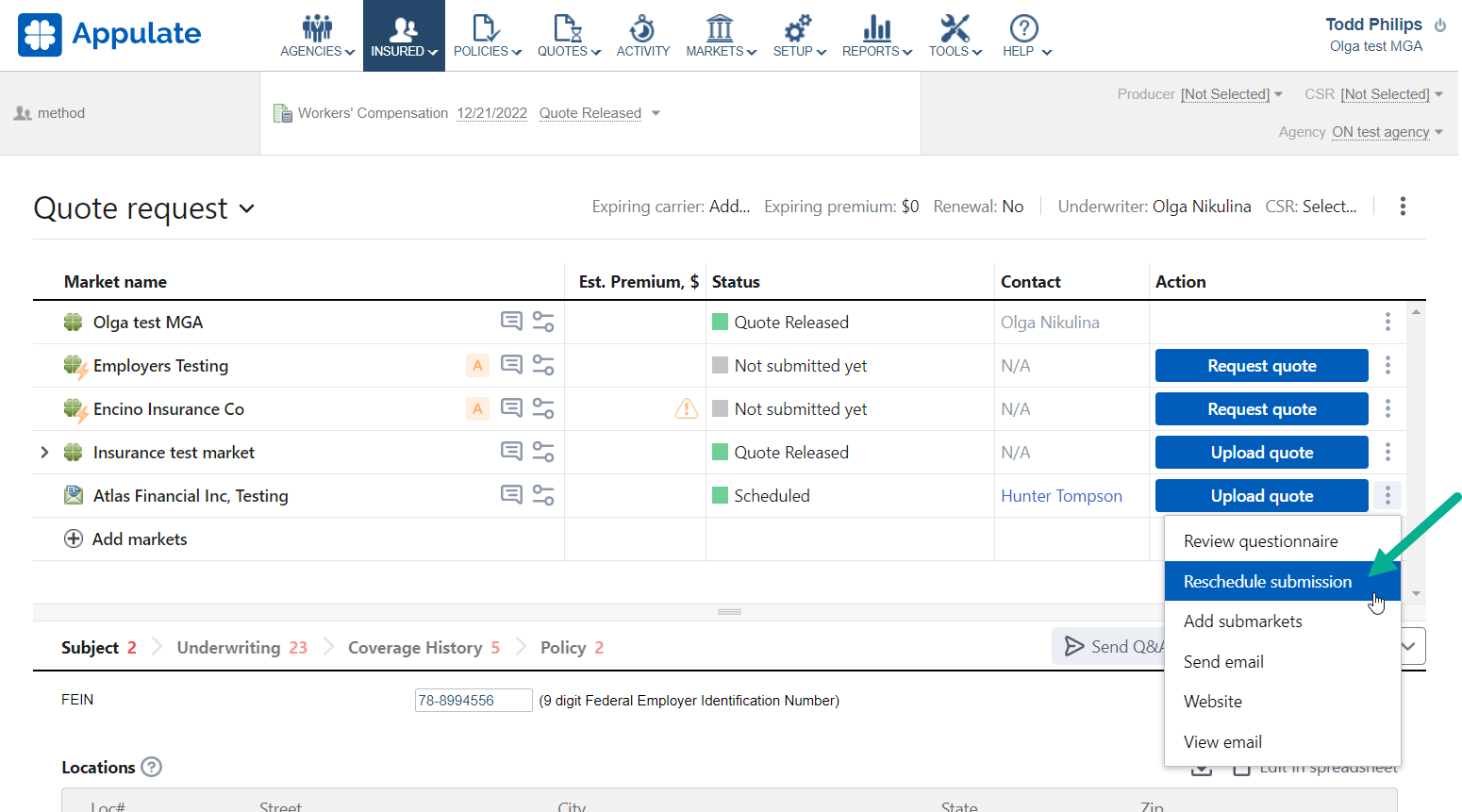Click the logout power icon
Viewport: 1462px width, 812px height.
pos(1440,25)
